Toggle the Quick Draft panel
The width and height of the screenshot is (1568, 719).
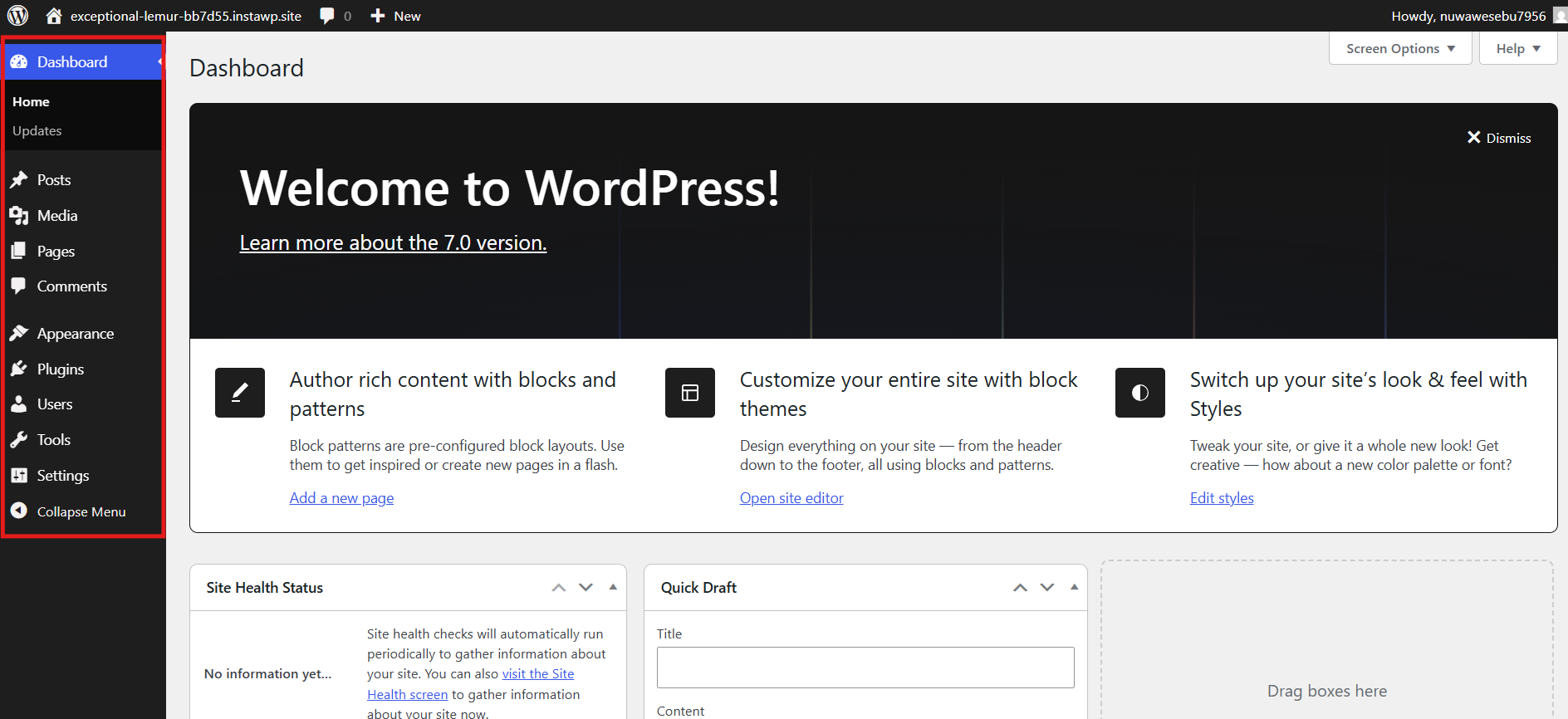pos(1074,588)
